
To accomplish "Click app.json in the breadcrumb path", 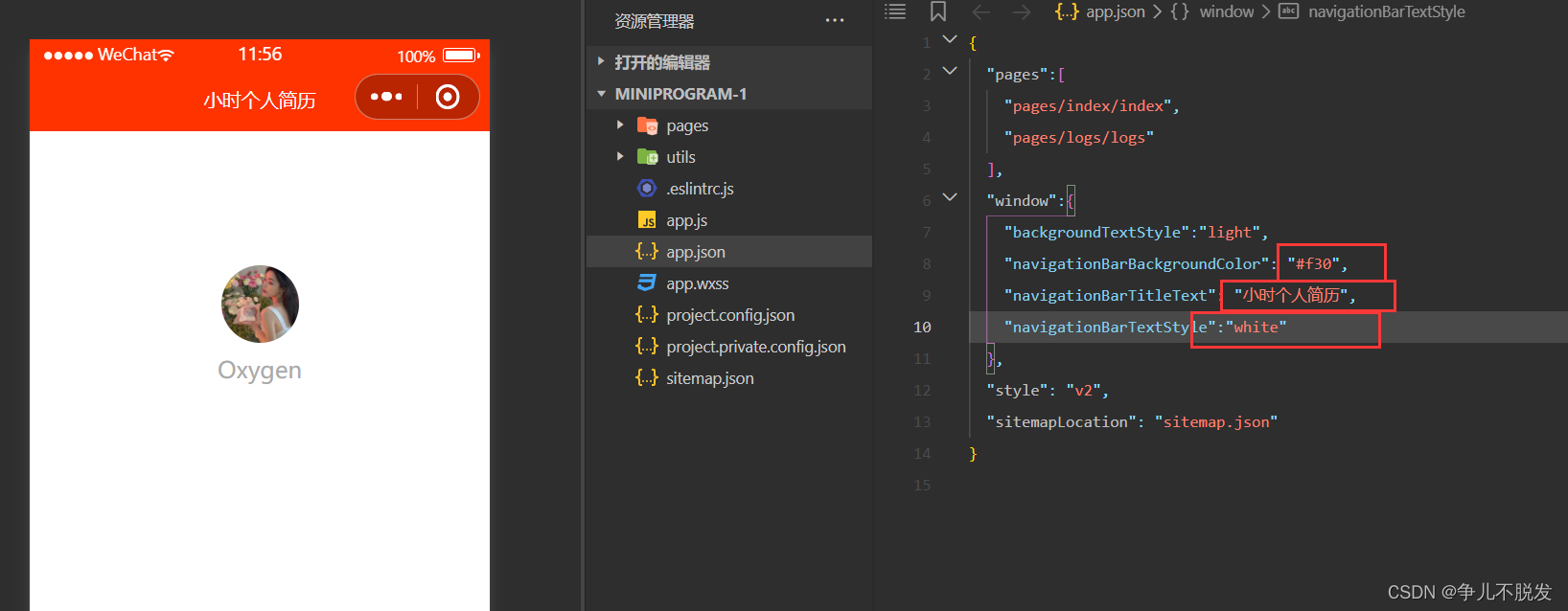I will coord(1115,11).
